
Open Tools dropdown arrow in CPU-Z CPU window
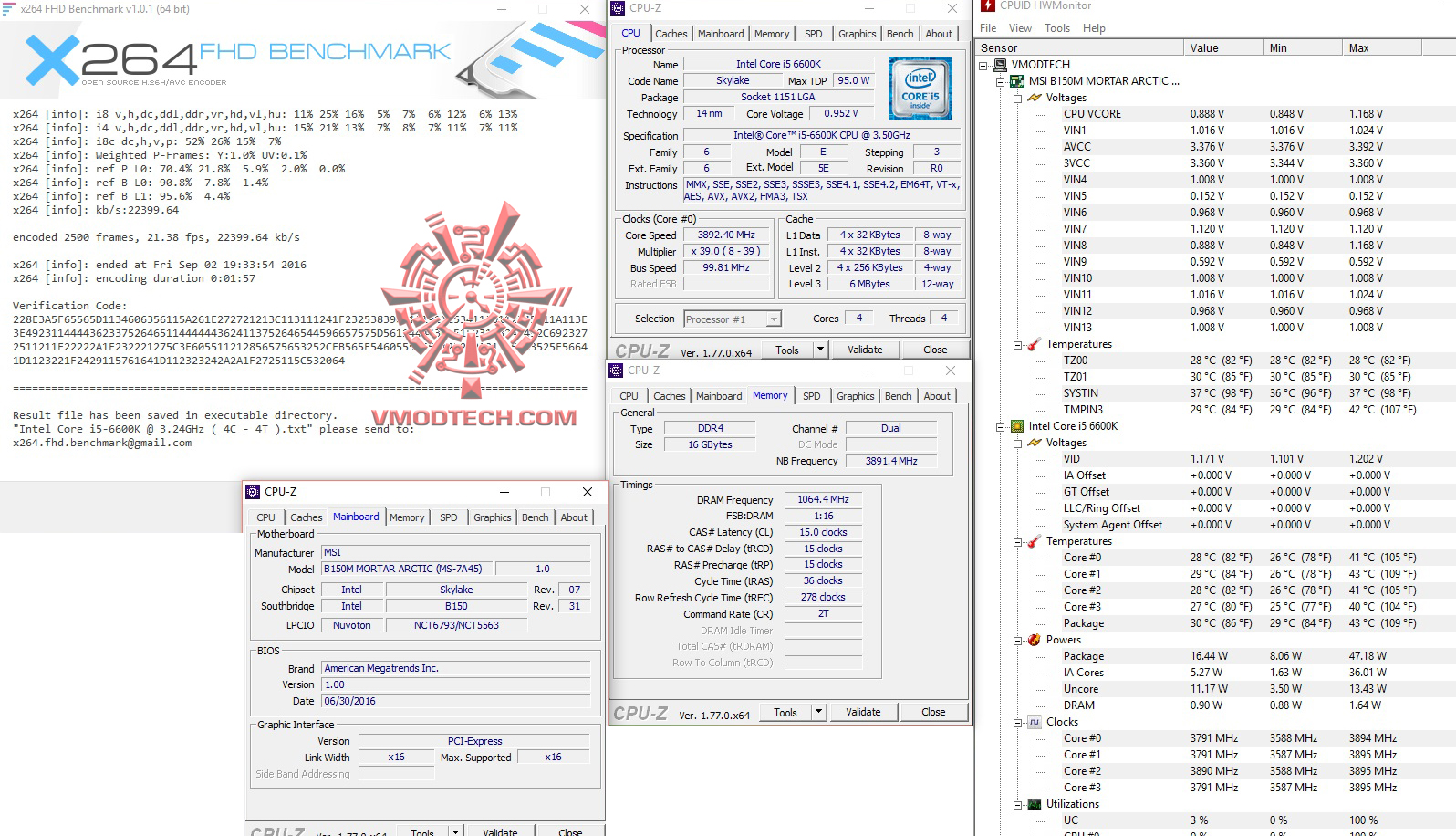pos(820,350)
